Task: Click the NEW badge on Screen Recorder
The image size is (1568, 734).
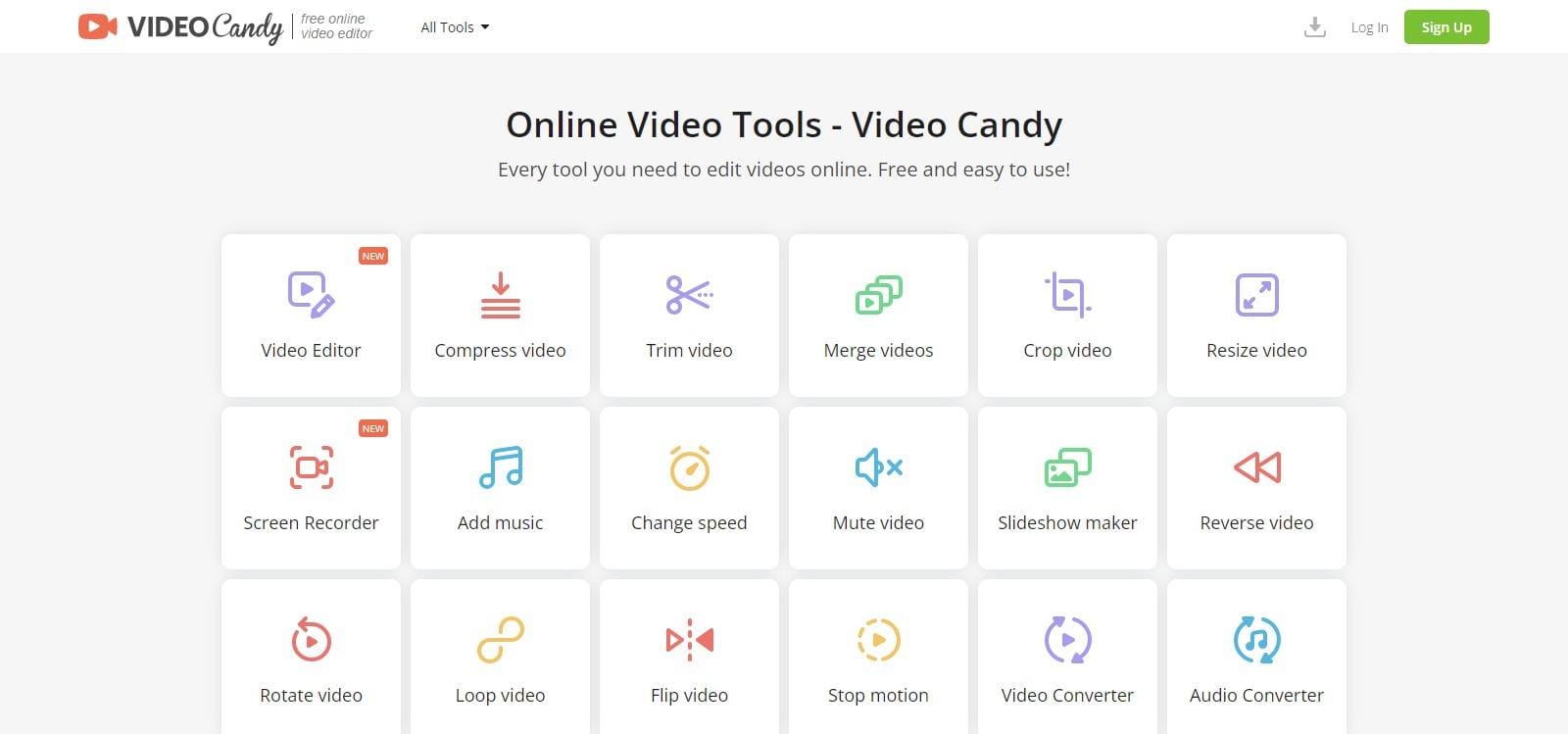Action: coord(373,428)
